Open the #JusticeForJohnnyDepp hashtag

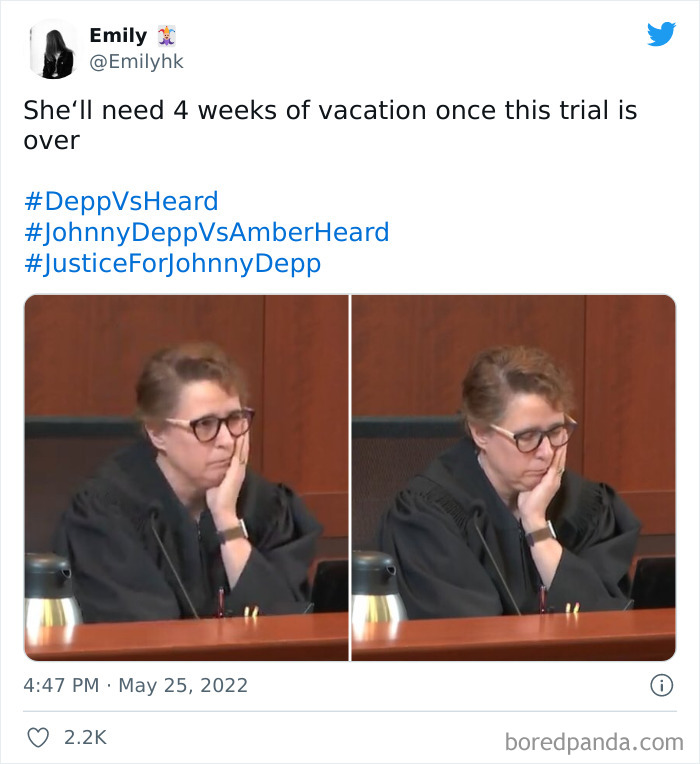tap(172, 264)
